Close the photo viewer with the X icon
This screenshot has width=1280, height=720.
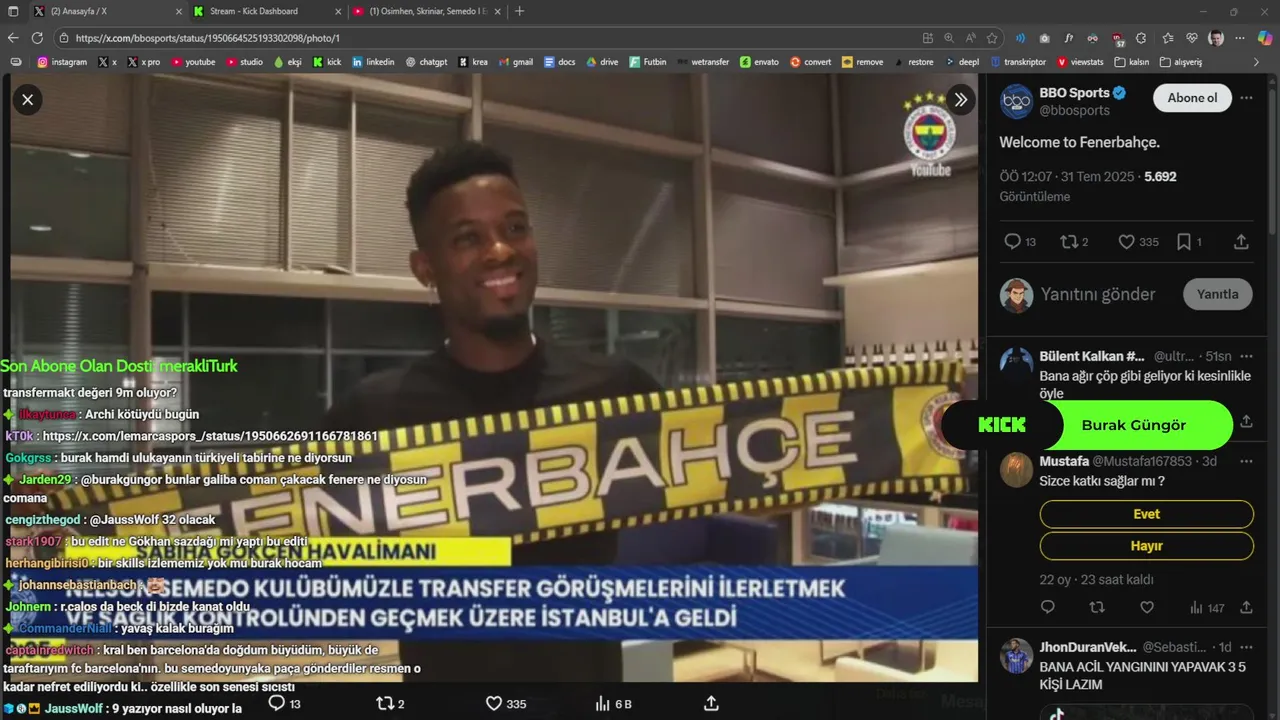(27, 100)
